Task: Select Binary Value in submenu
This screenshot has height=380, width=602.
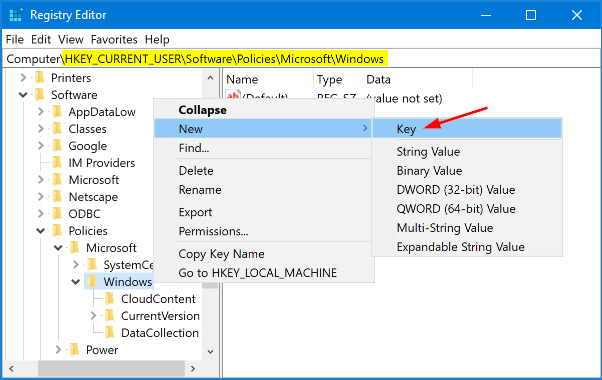Action: coord(467,170)
